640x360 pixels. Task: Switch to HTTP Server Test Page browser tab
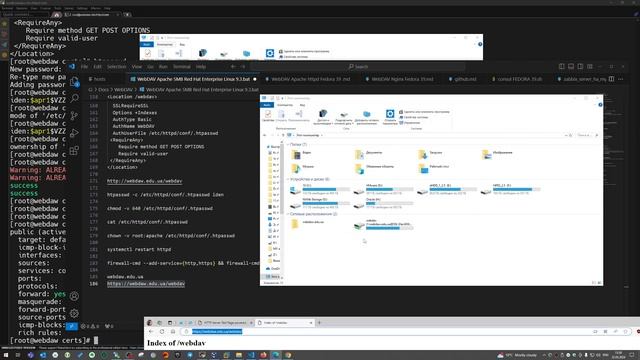click(225, 322)
